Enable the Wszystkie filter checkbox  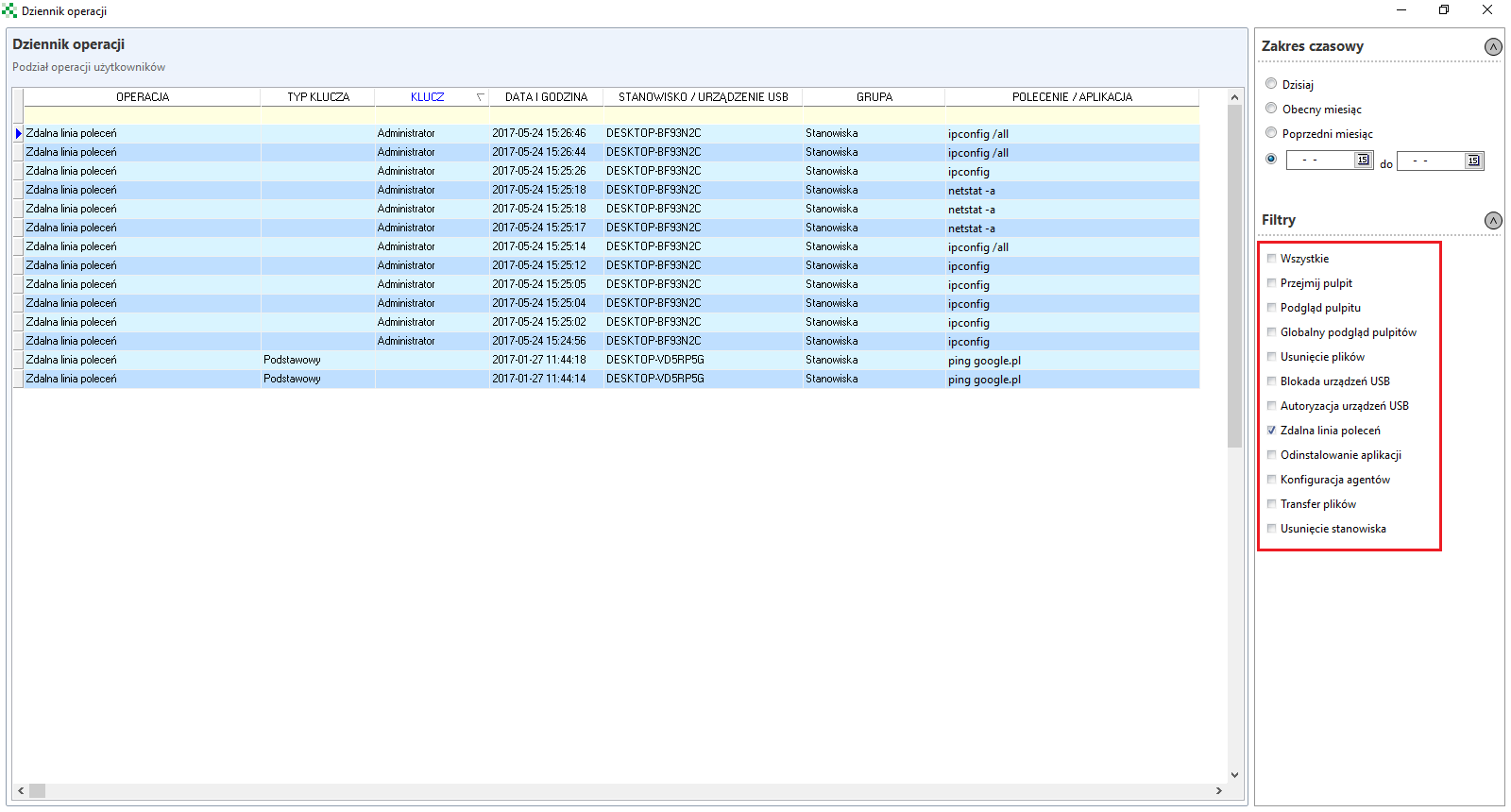point(1272,259)
